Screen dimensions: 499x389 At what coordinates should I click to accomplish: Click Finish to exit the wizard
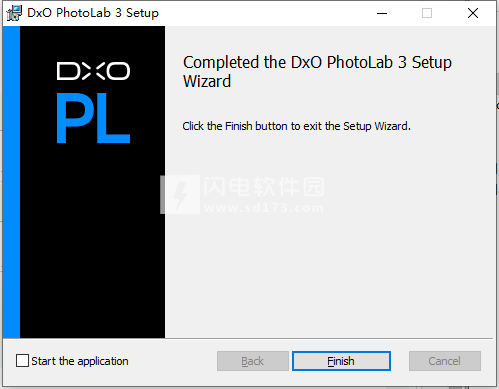point(341,361)
